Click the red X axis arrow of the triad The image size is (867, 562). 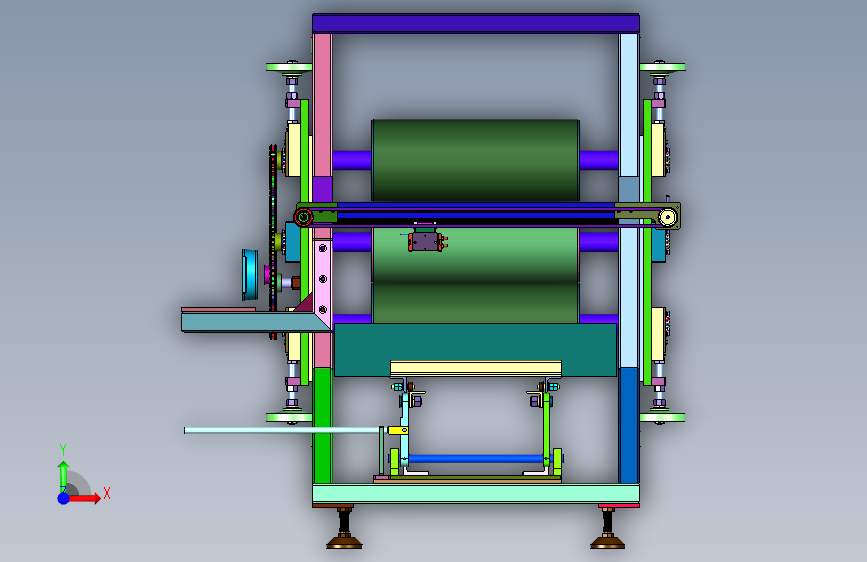point(84,498)
